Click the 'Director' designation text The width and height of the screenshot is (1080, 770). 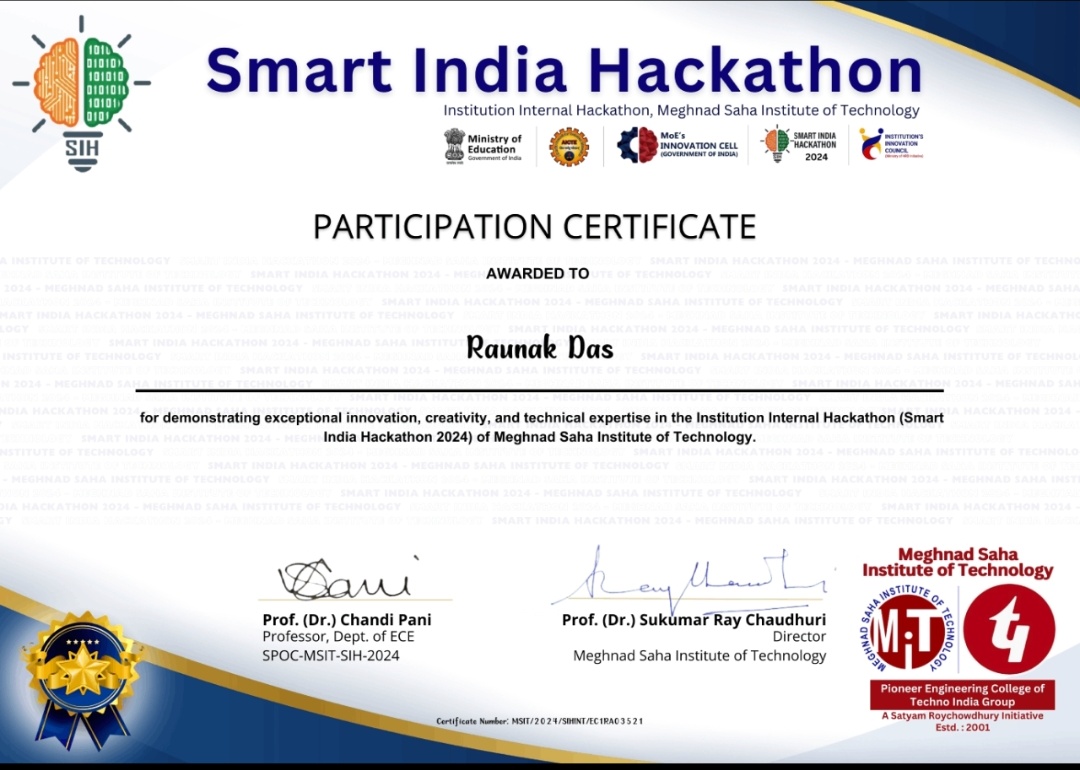coord(799,637)
